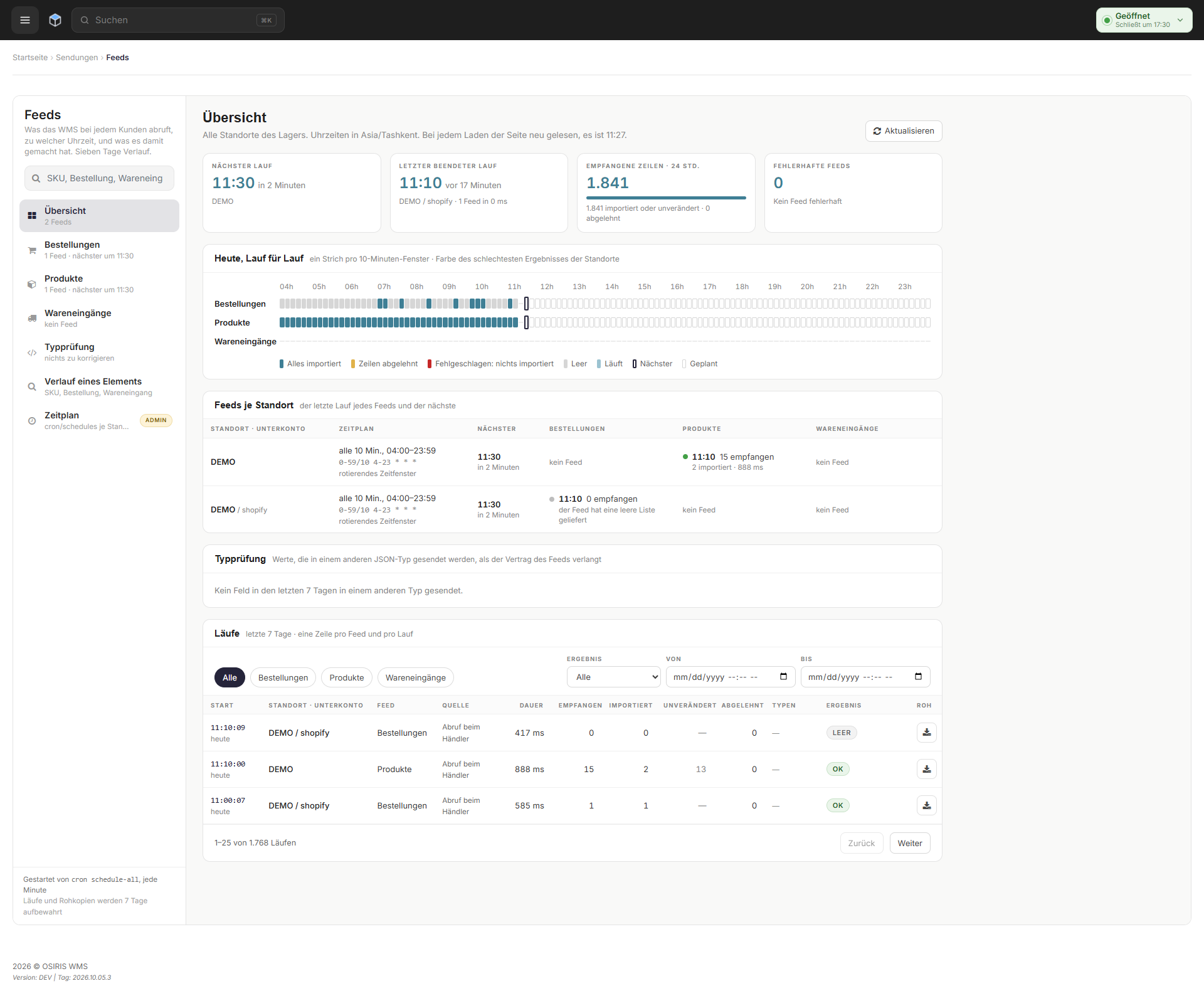
Task: Click the Verlauf eines Elements magnifier icon
Action: pos(32,387)
